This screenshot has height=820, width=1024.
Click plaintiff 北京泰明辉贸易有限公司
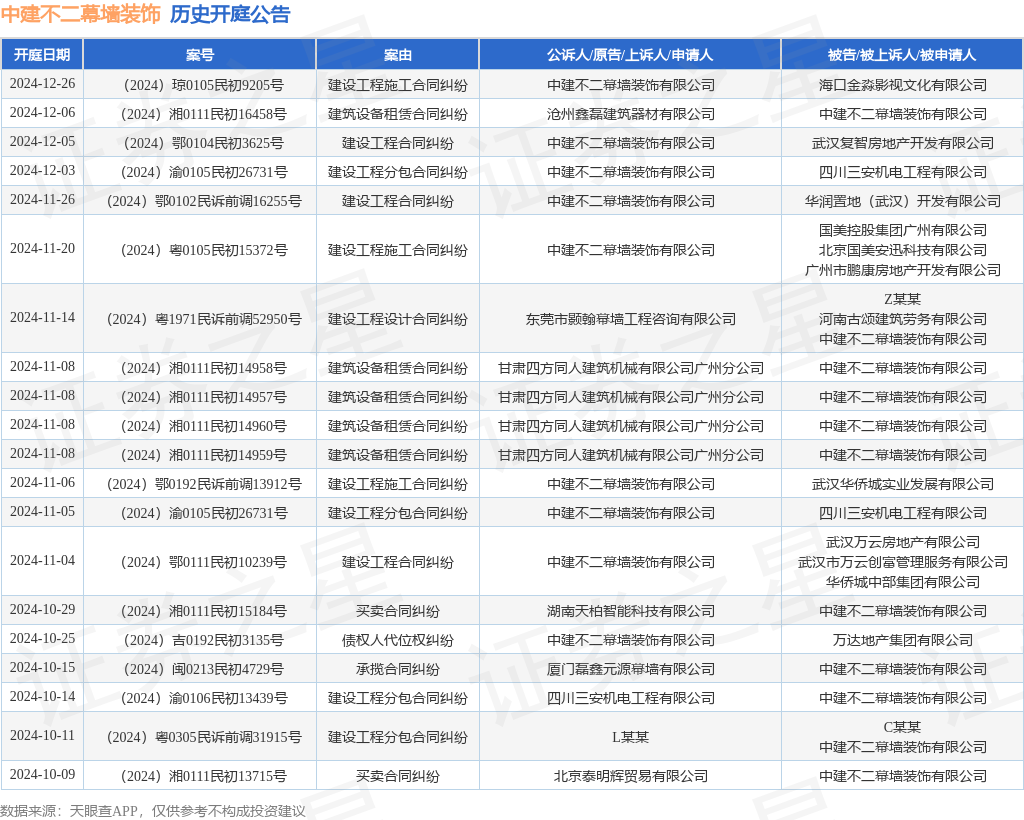tap(631, 776)
